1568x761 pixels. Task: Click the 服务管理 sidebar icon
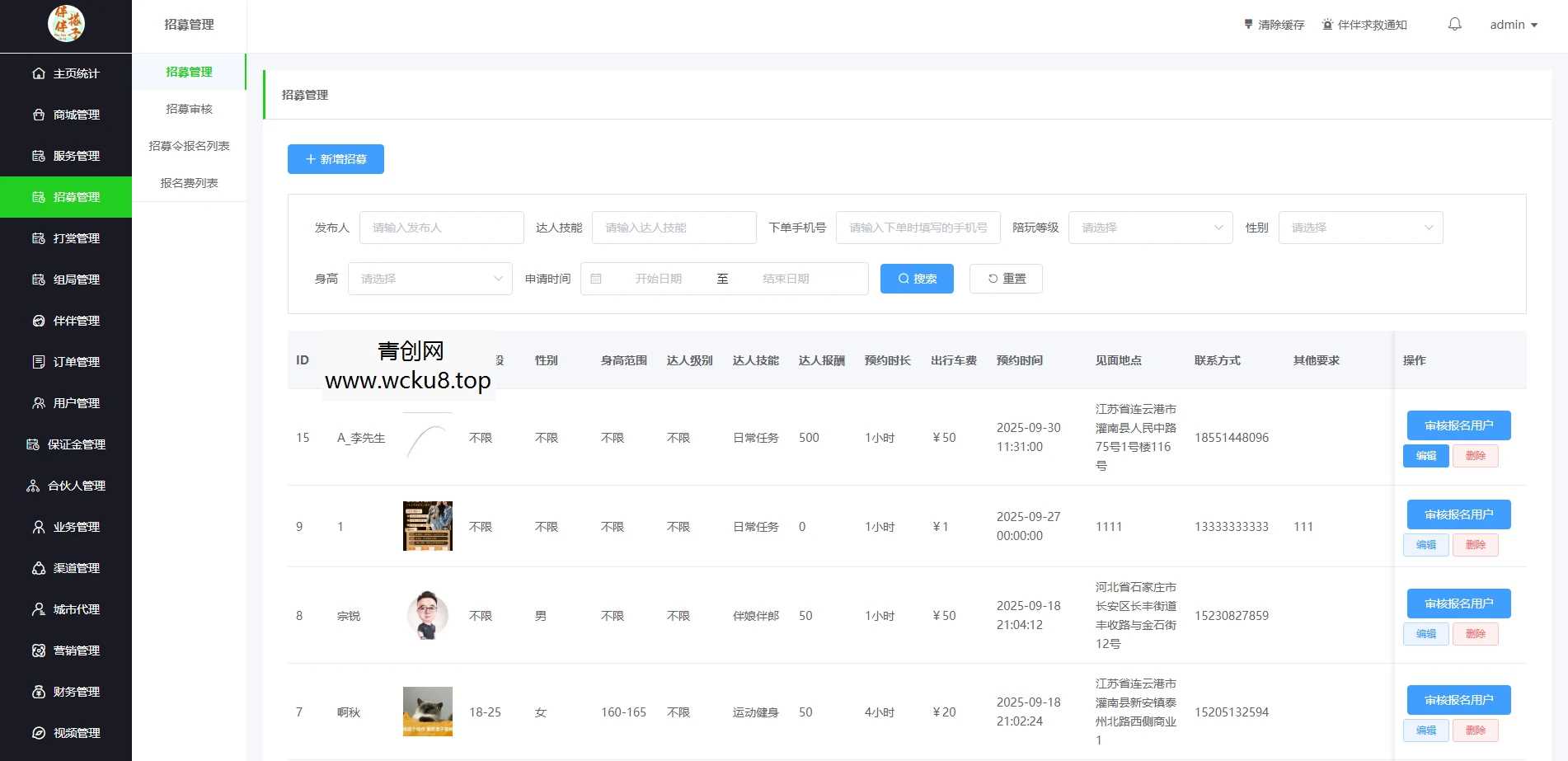click(38, 156)
